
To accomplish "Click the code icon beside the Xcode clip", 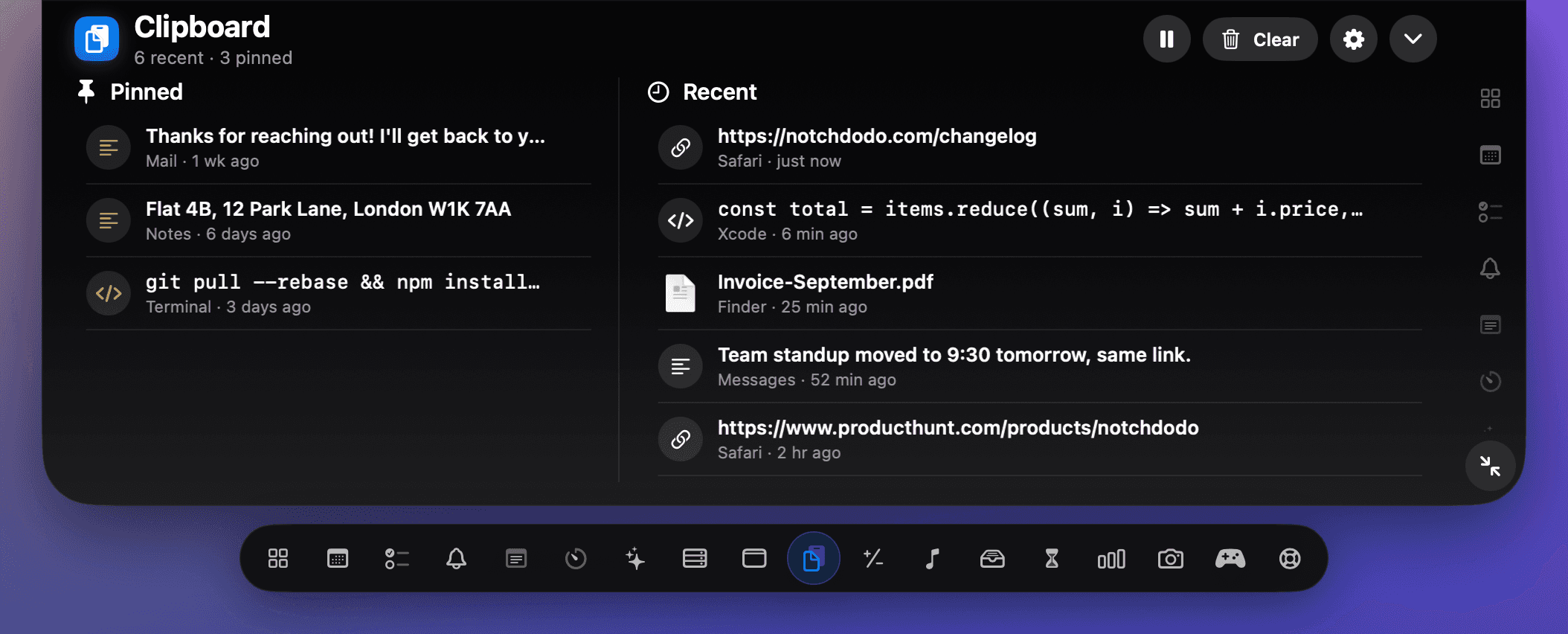I will coord(681,220).
